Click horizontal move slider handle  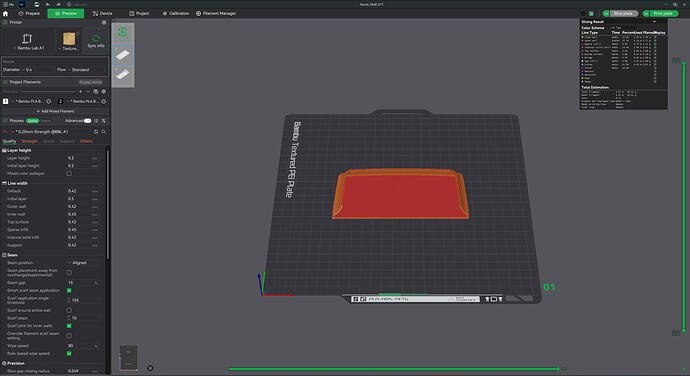(x=558, y=369)
